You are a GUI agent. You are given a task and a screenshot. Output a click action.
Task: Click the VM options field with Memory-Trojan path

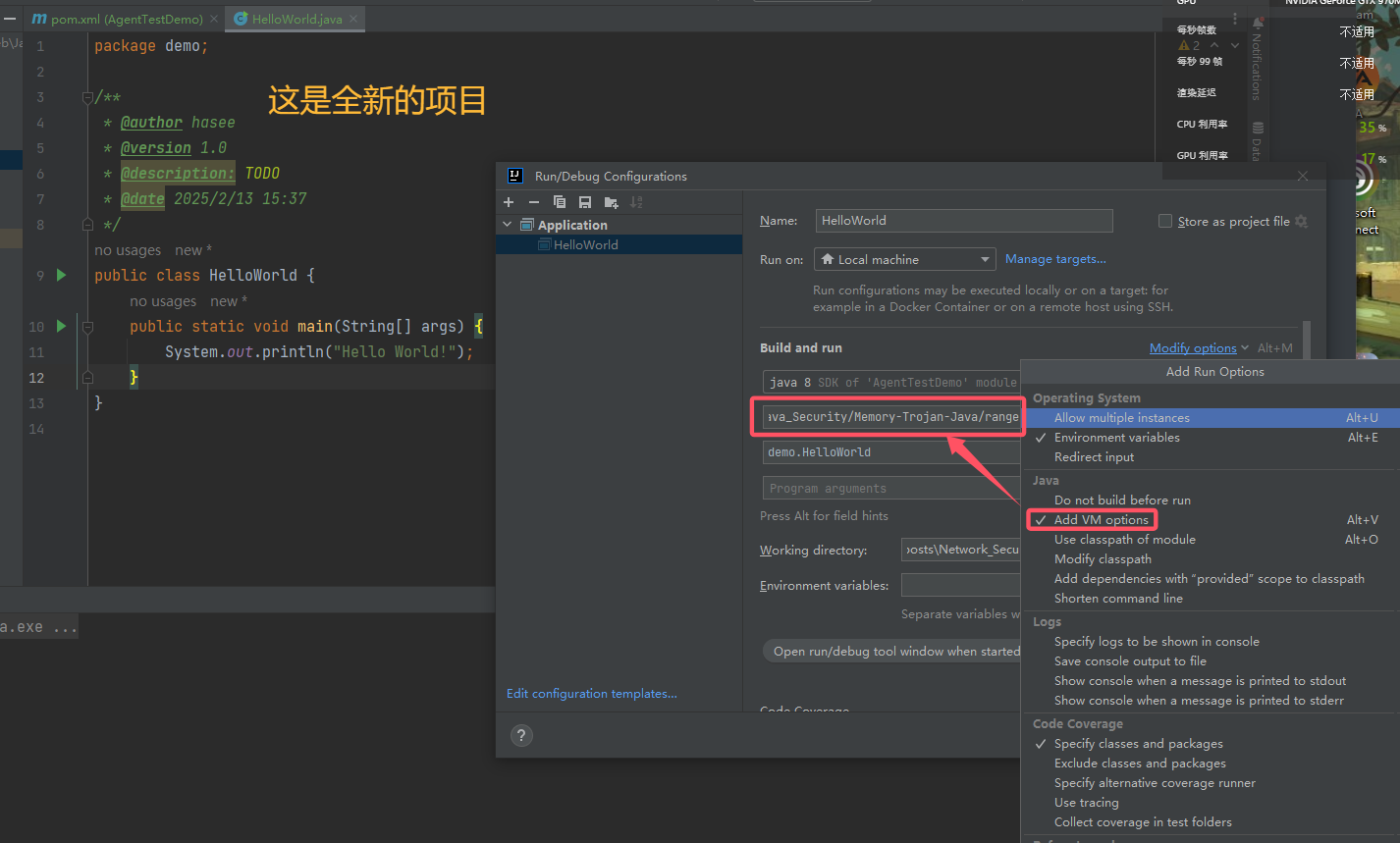click(891, 417)
